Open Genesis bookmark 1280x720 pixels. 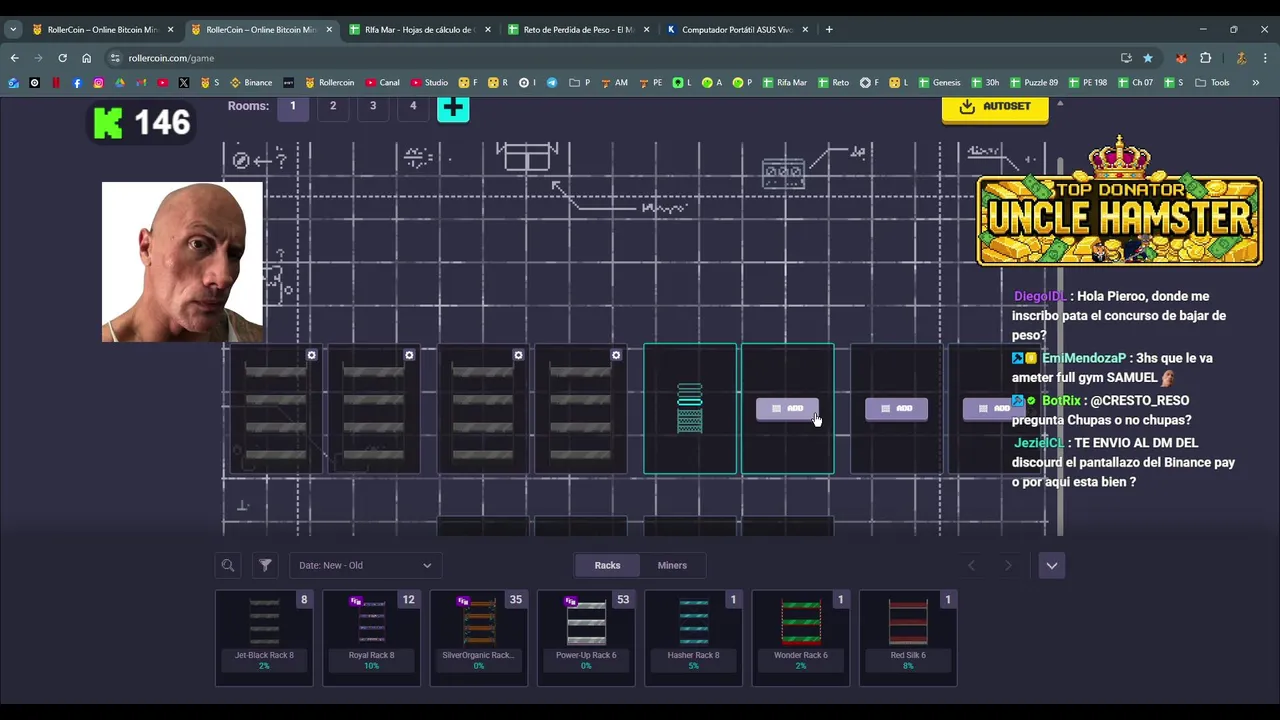(938, 83)
